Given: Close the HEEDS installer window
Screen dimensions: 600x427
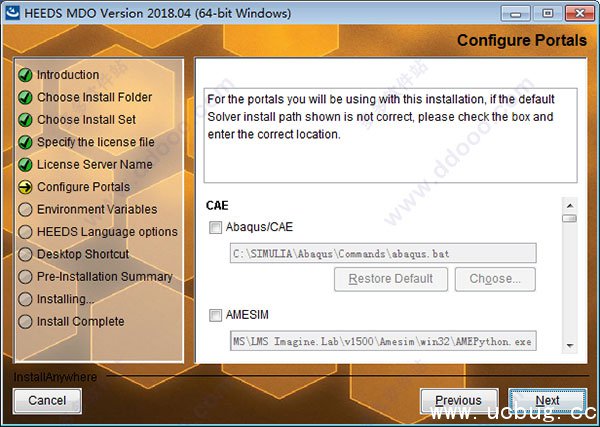Looking at the screenshot, I should click(x=580, y=14).
